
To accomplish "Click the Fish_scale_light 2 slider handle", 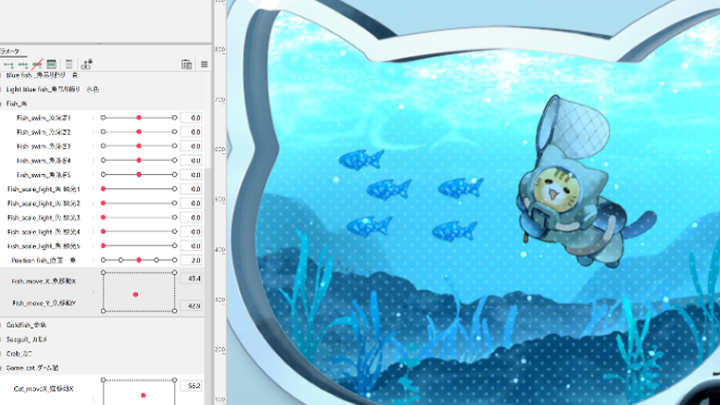I will pos(103,203).
